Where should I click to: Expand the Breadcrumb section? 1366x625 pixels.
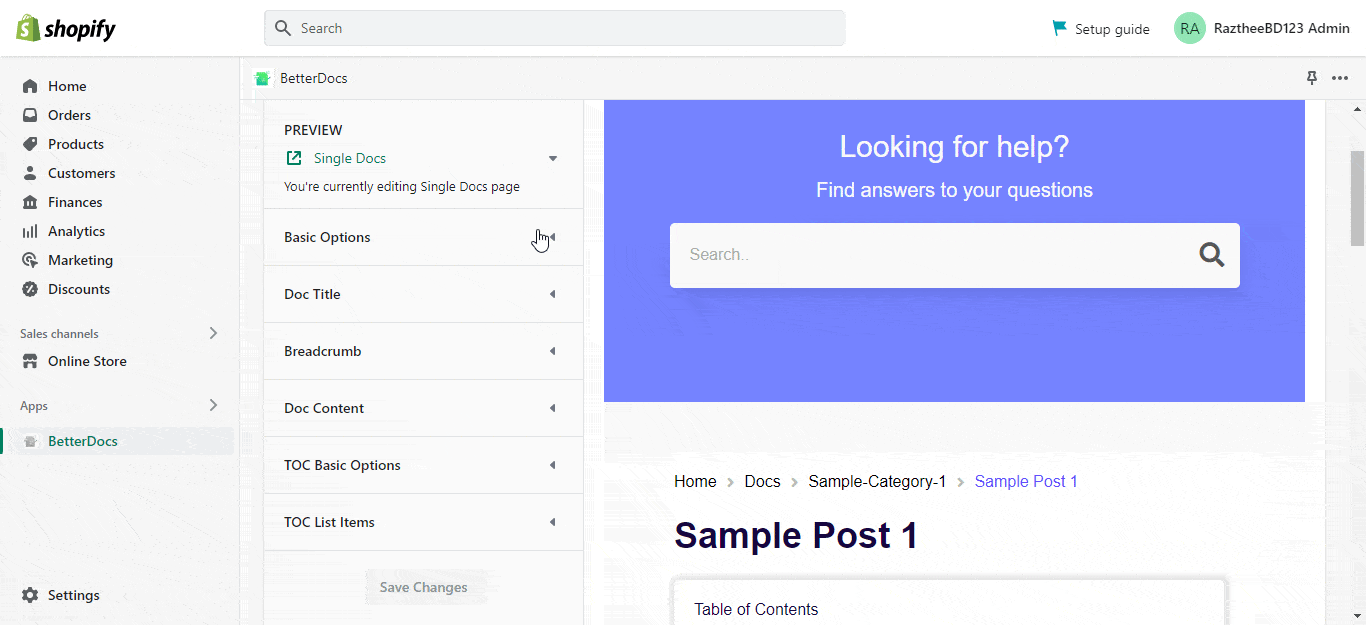coord(423,351)
